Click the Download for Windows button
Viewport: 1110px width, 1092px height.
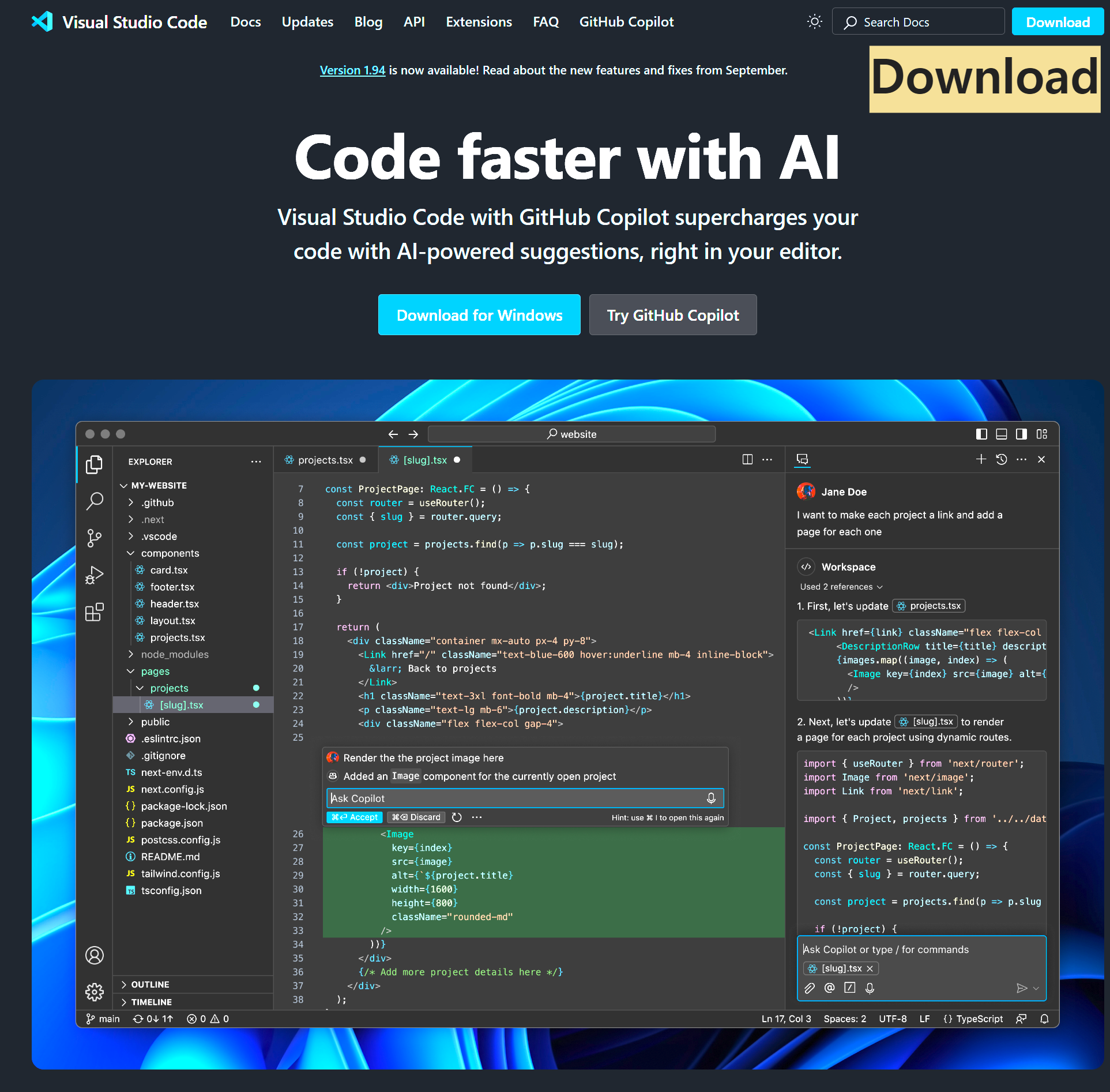(479, 315)
